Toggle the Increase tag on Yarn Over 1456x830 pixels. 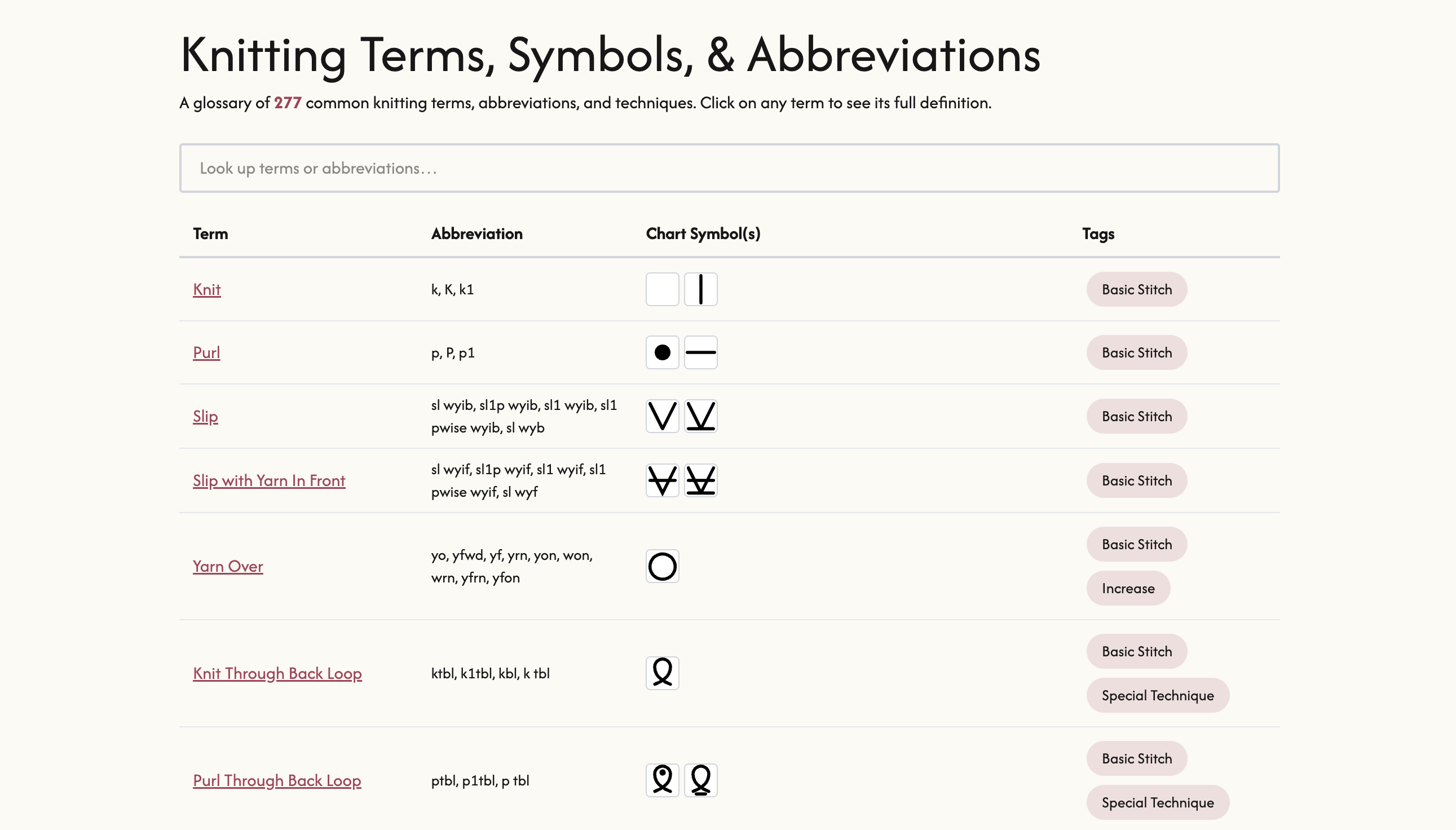[x=1128, y=588]
